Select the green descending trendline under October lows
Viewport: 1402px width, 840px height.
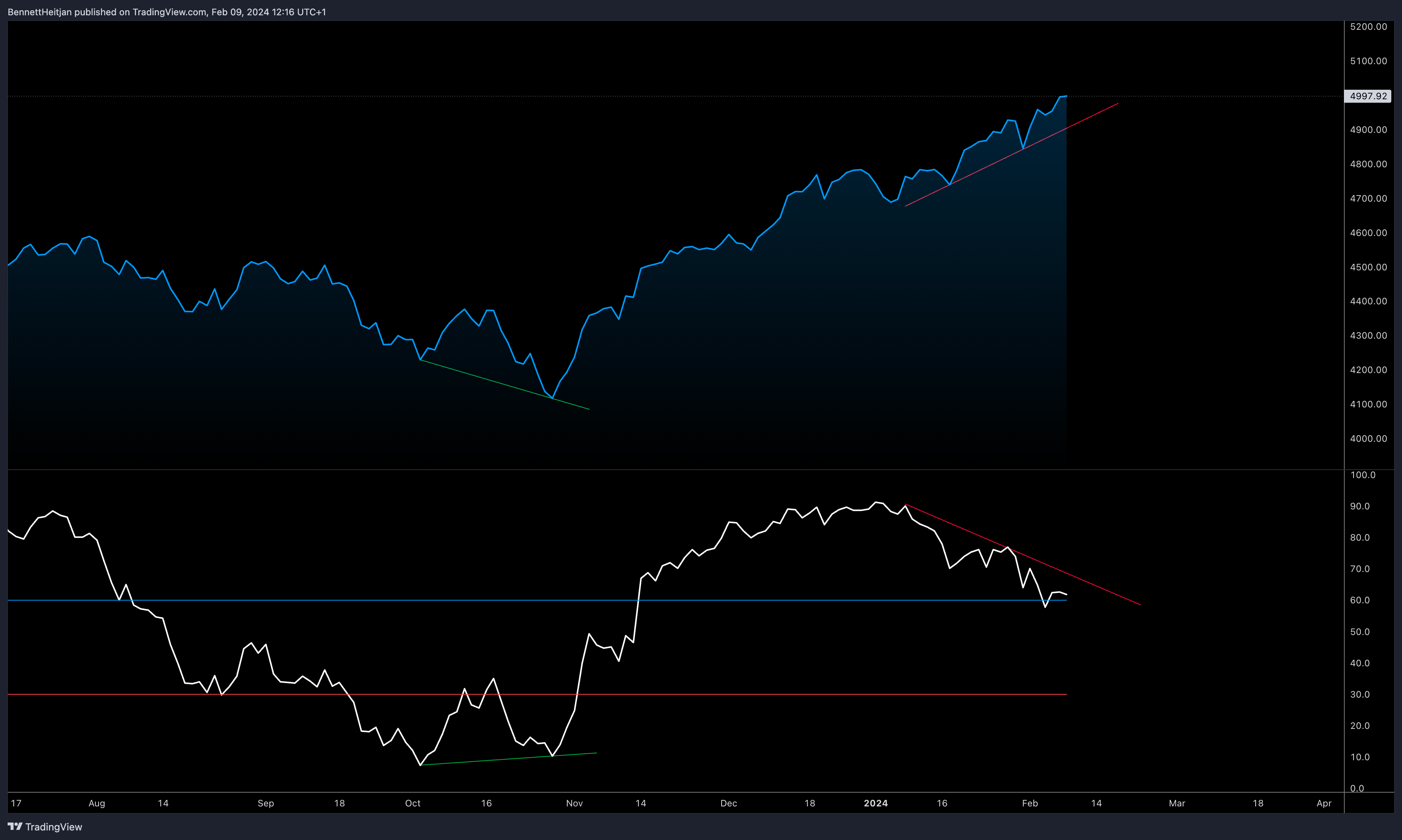504,384
